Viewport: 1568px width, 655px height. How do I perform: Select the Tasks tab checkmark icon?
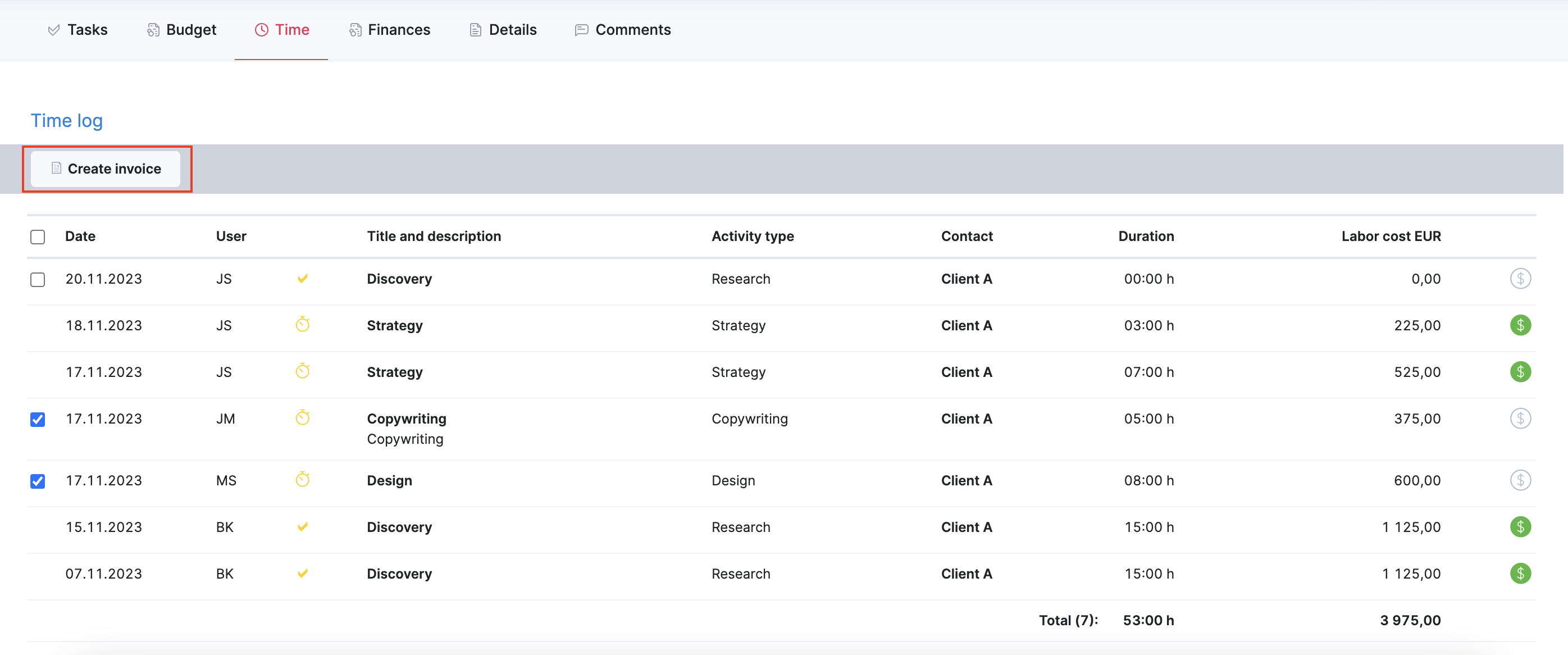pos(53,29)
